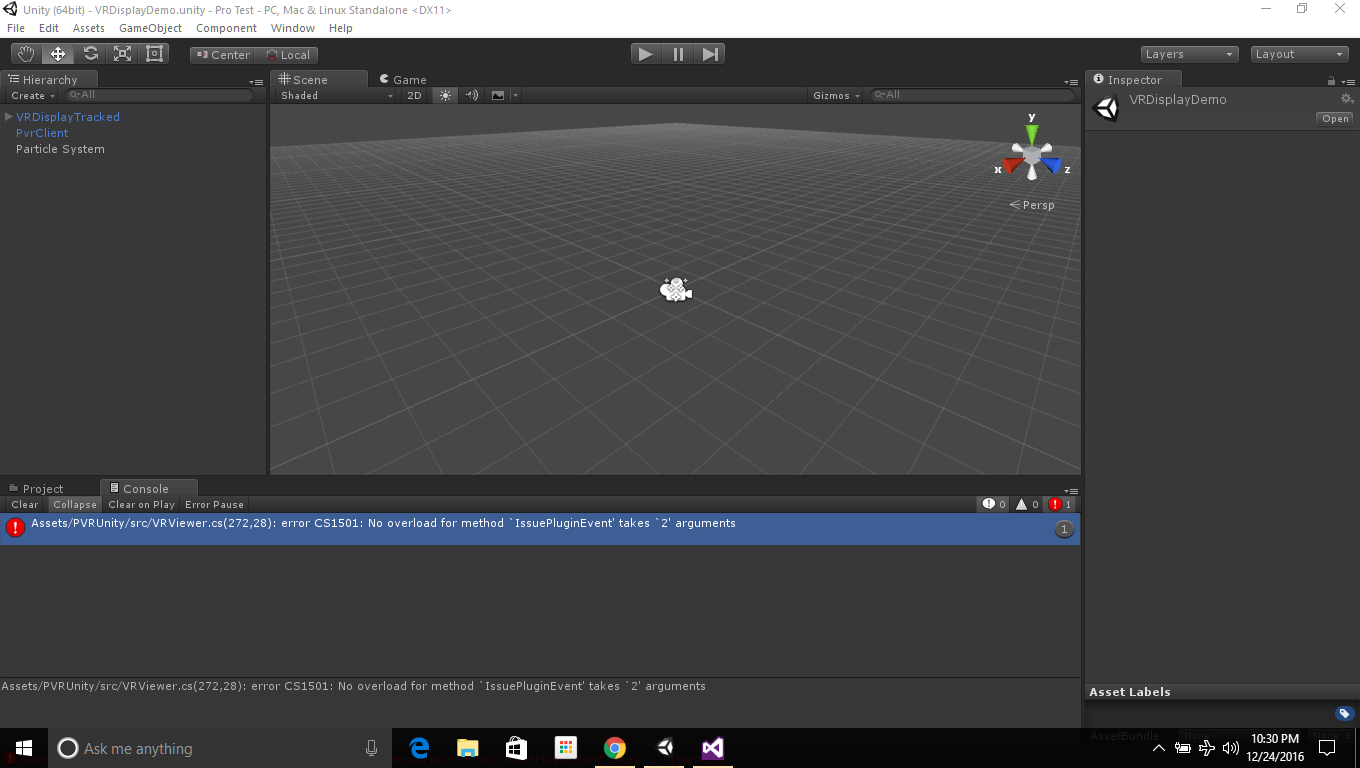
Task: Open the Window menu
Action: click(293, 28)
